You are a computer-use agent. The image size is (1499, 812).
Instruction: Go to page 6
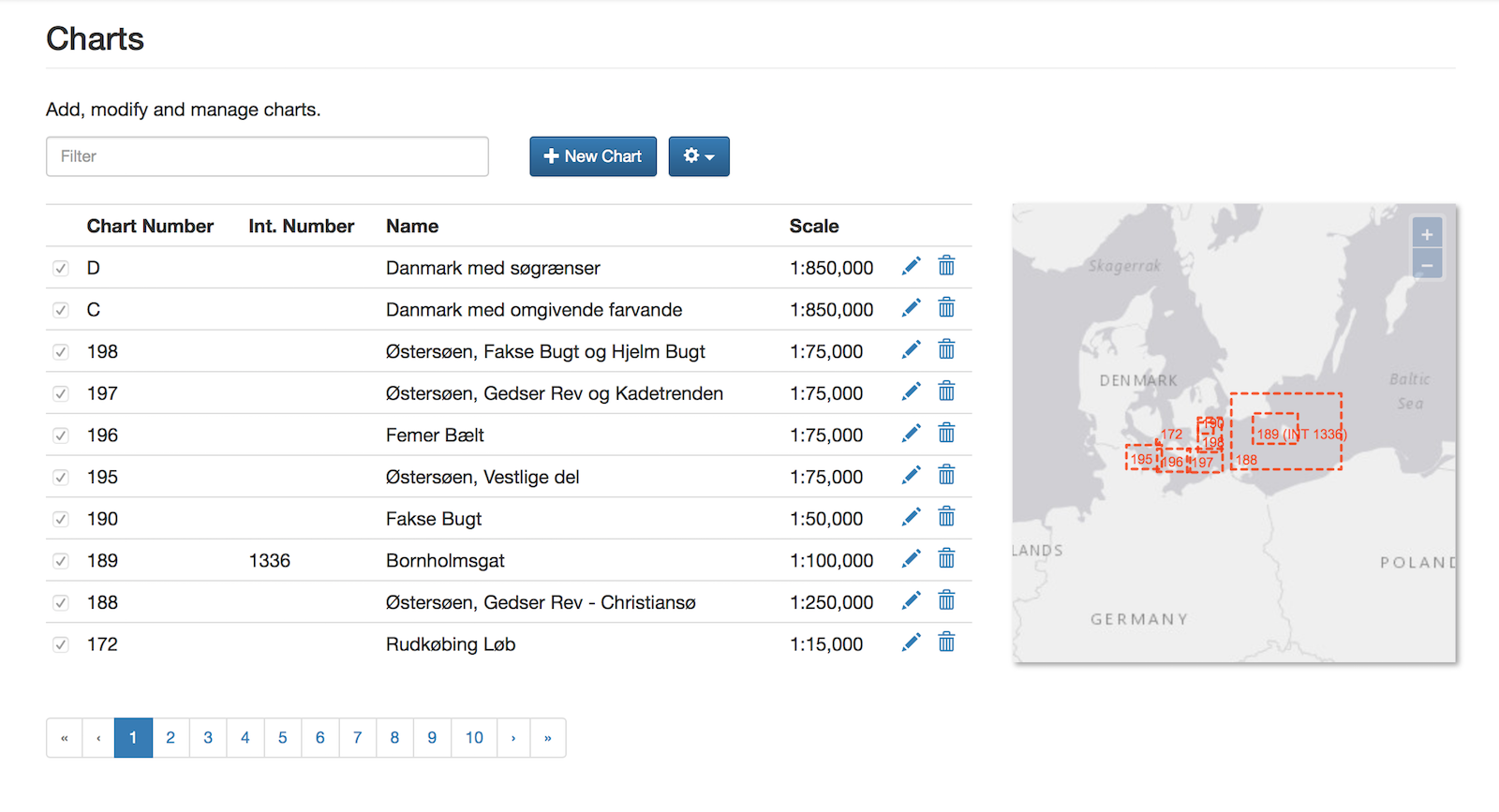(x=320, y=738)
